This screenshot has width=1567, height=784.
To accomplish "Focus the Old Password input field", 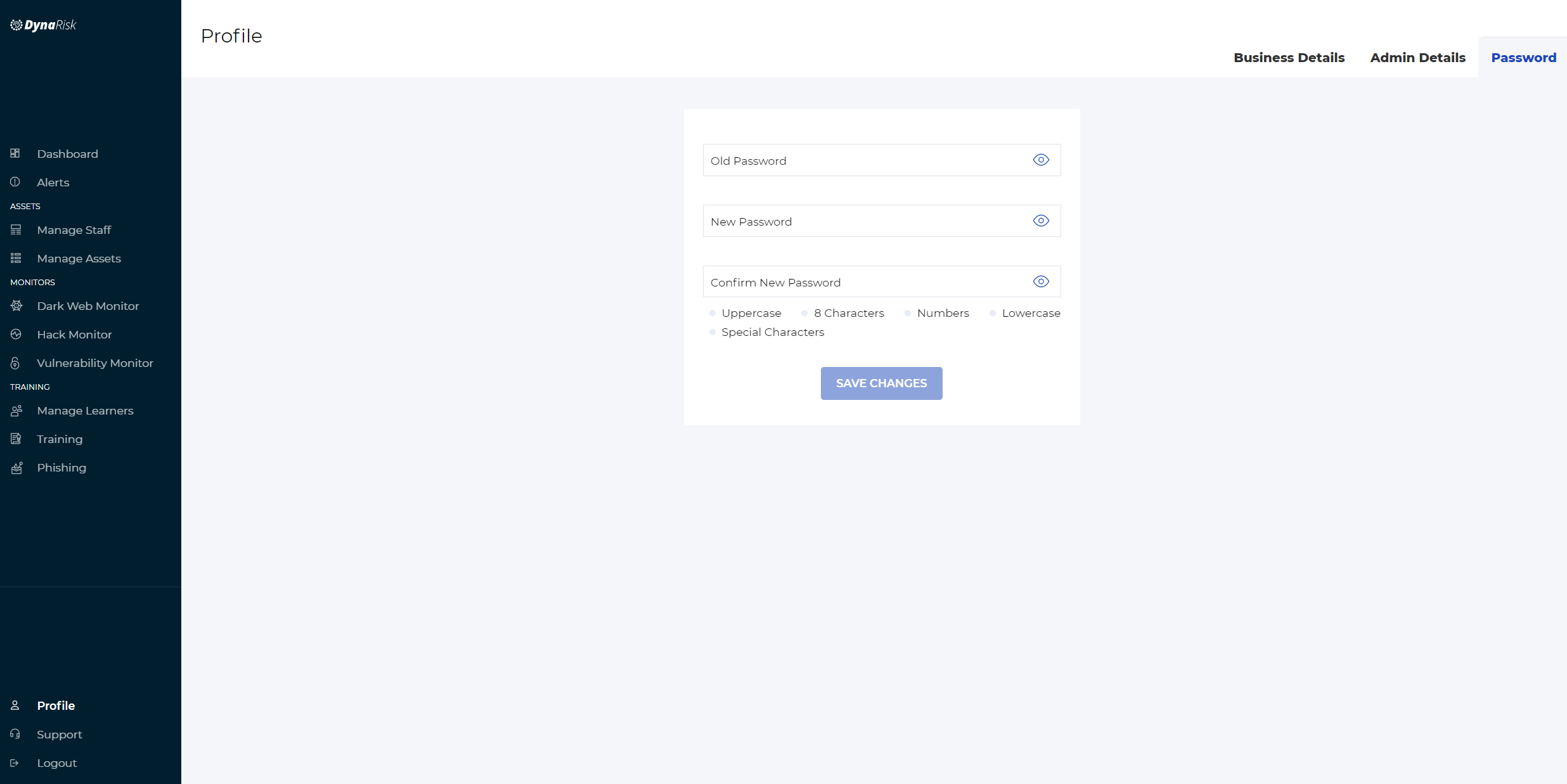I will click(862, 160).
